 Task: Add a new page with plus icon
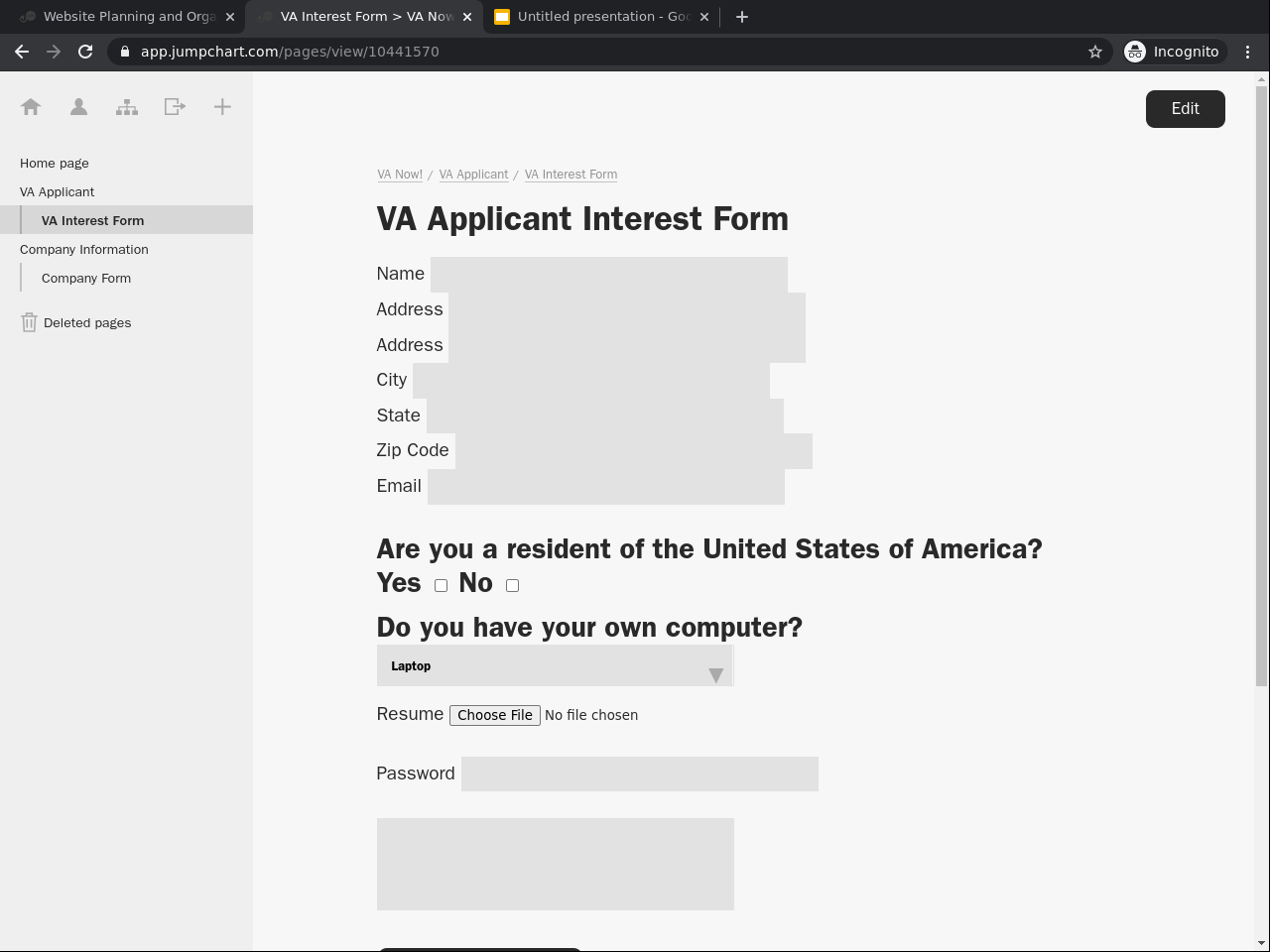[222, 107]
